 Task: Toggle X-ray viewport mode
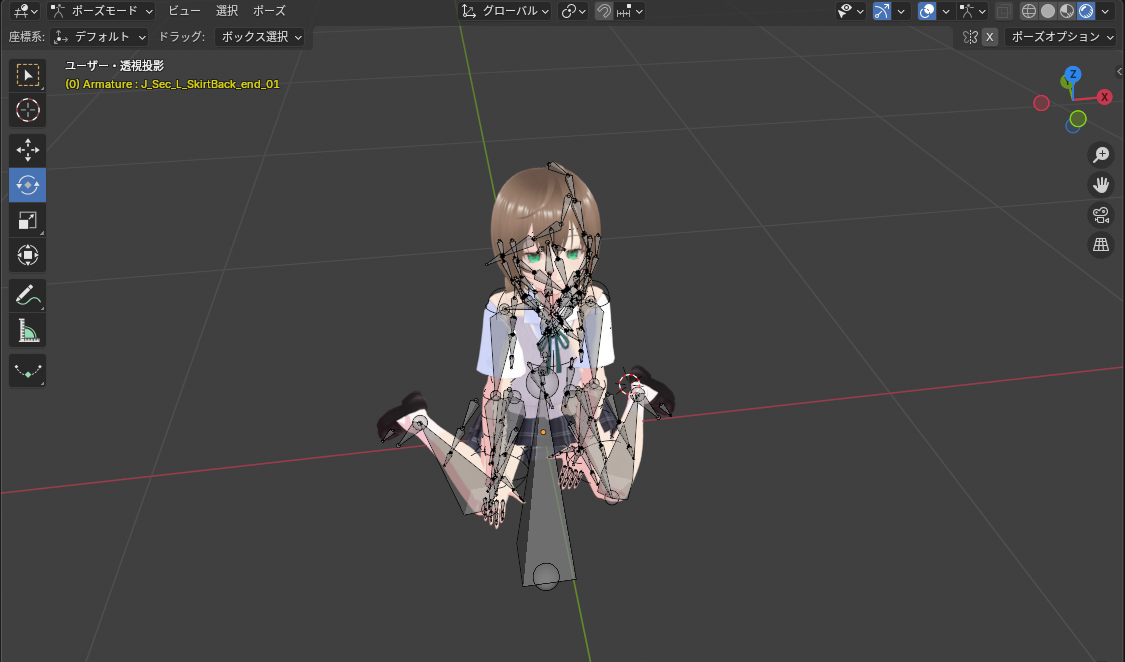(x=1004, y=11)
